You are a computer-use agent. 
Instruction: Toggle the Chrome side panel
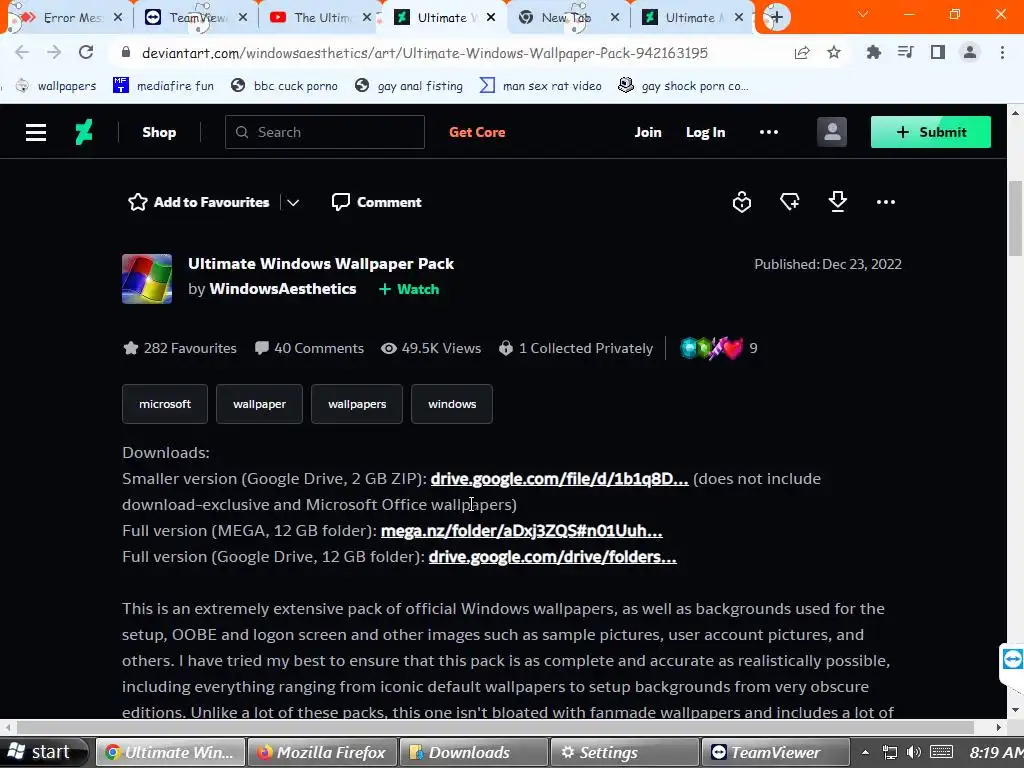coord(938,52)
